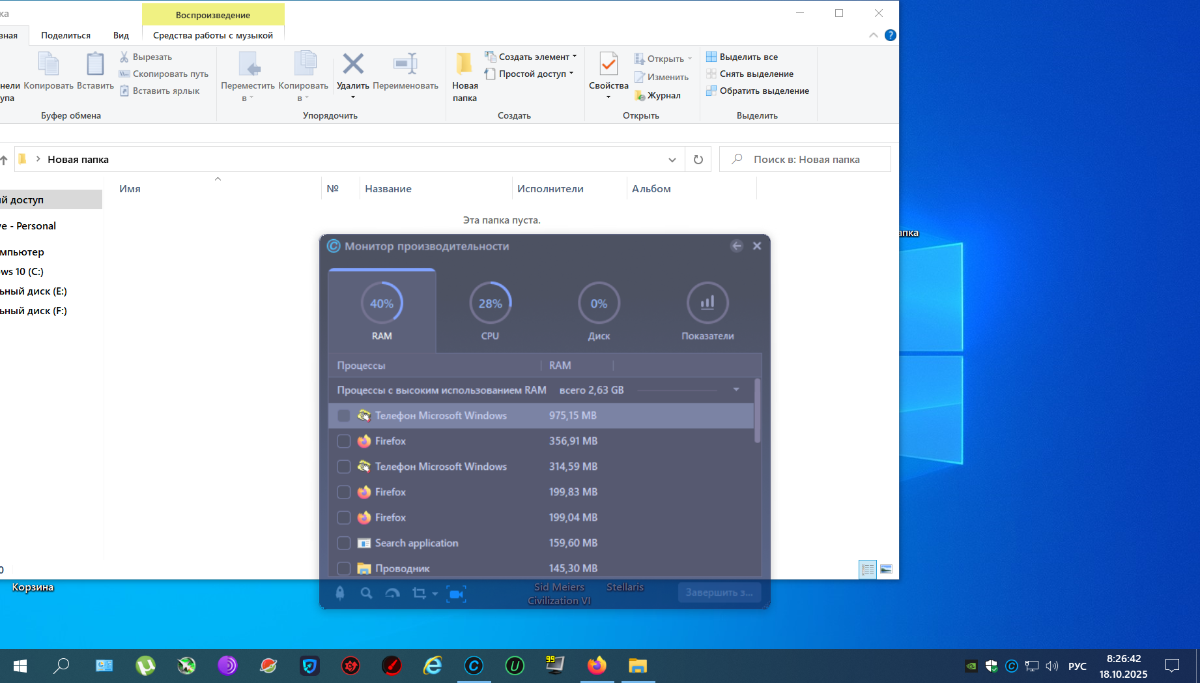
Task: Tick the checkbox beside Search application
Action: coord(344,544)
